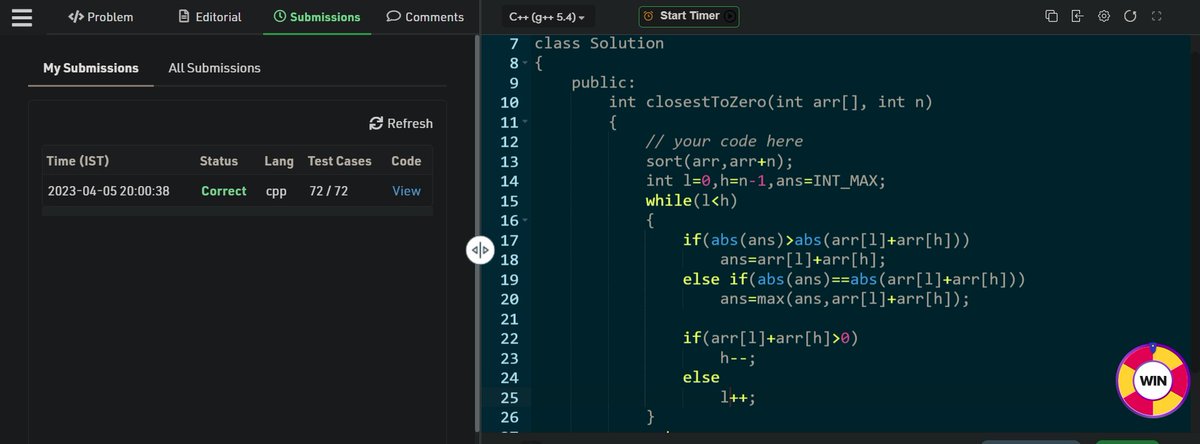
Task: Click the timestamp 2023-04-05 20:00:38
Action: [x=108, y=191]
